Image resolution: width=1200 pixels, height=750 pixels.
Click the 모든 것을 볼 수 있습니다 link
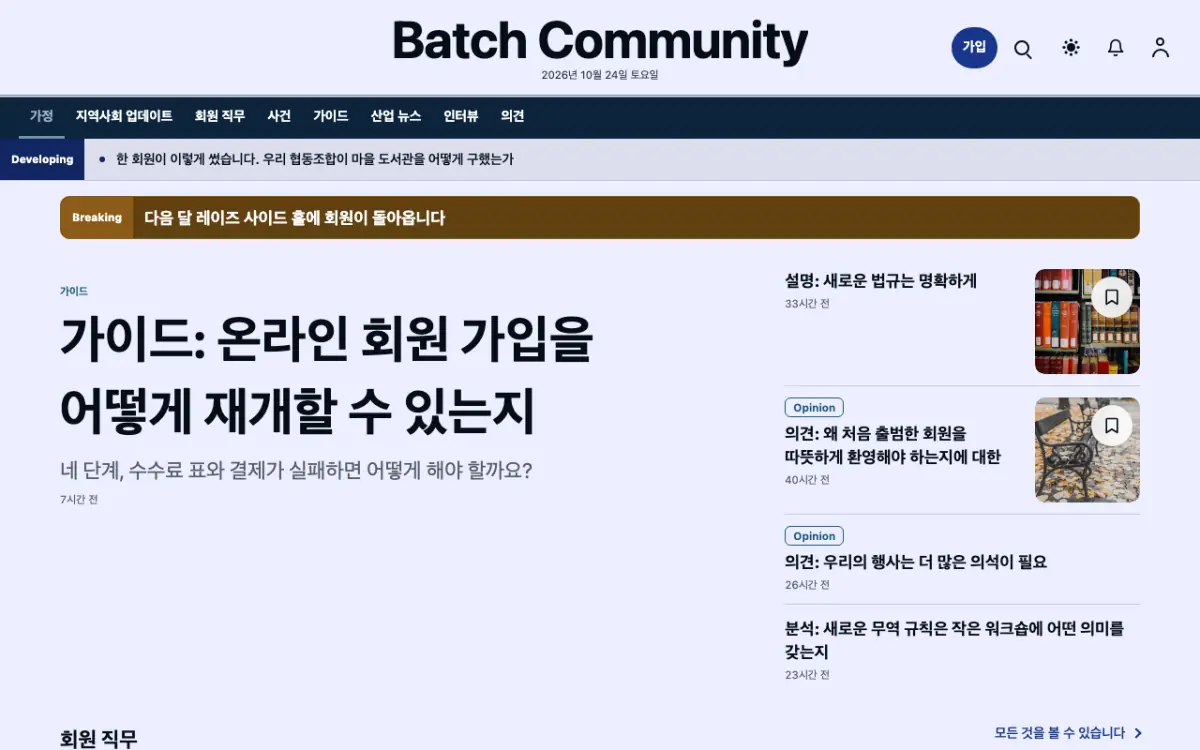[x=1060, y=733]
